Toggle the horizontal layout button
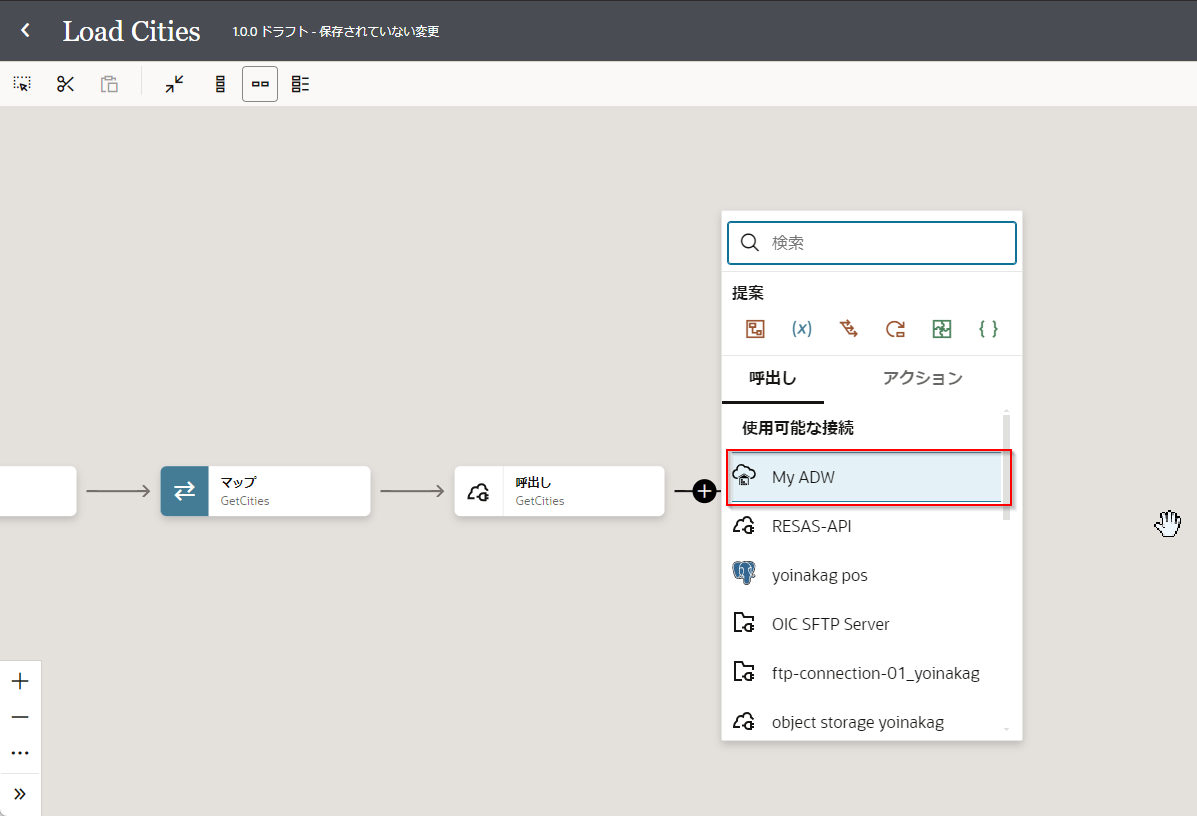This screenshot has width=1197, height=816. tap(260, 84)
